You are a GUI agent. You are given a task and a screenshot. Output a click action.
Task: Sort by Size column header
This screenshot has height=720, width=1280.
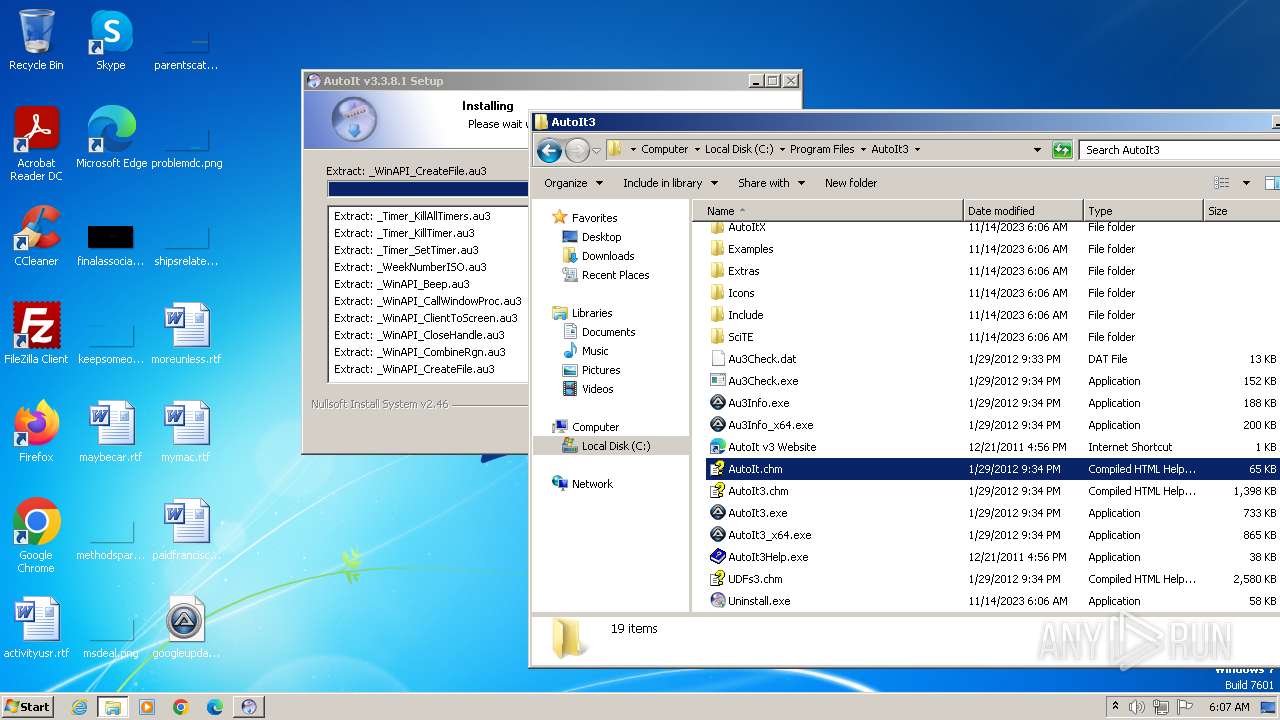(x=1241, y=211)
